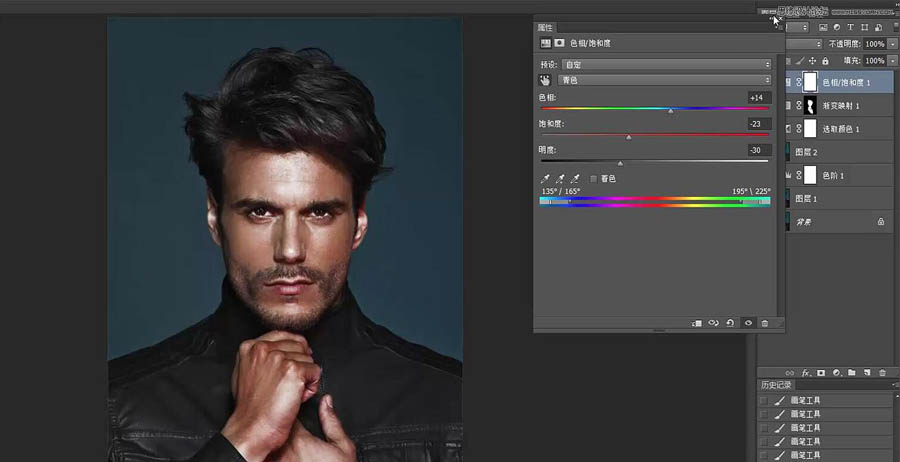Filter layers by type (T) layers
This screenshot has width=900, height=462.
(x=851, y=27)
